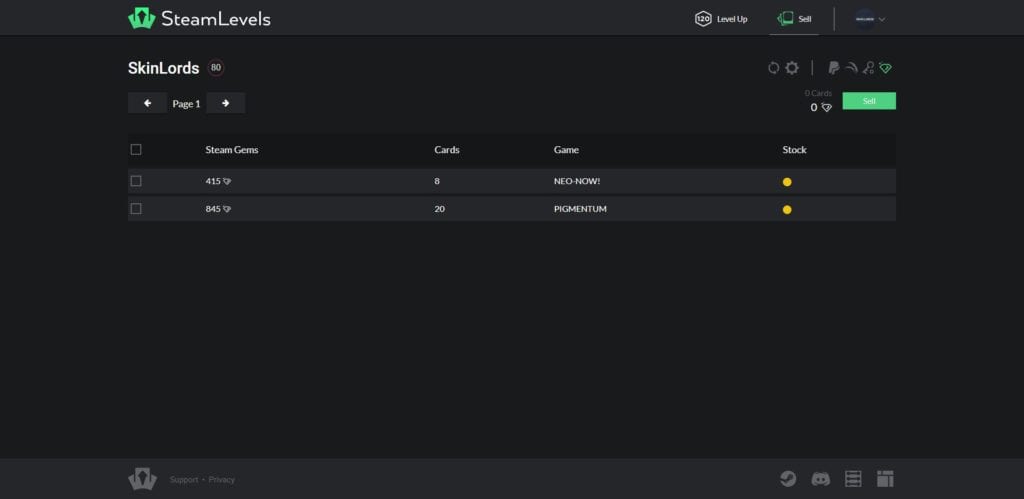Go to the previous page arrow

pyautogui.click(x=148, y=103)
